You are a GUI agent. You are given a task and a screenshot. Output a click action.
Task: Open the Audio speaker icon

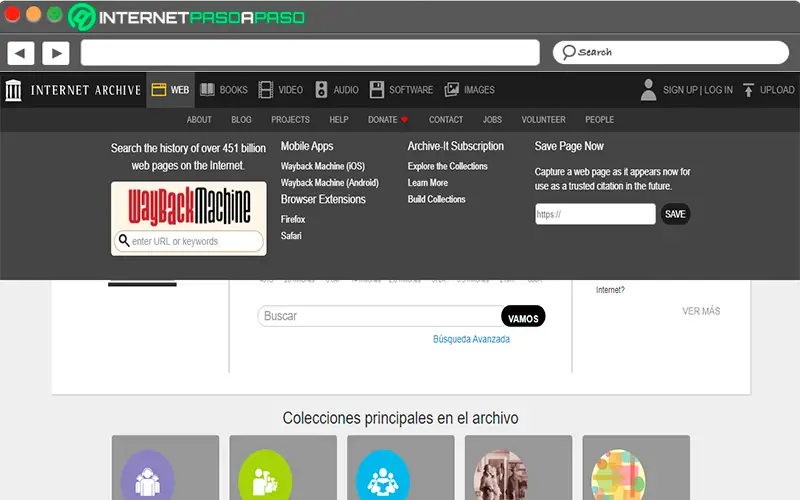click(321, 90)
